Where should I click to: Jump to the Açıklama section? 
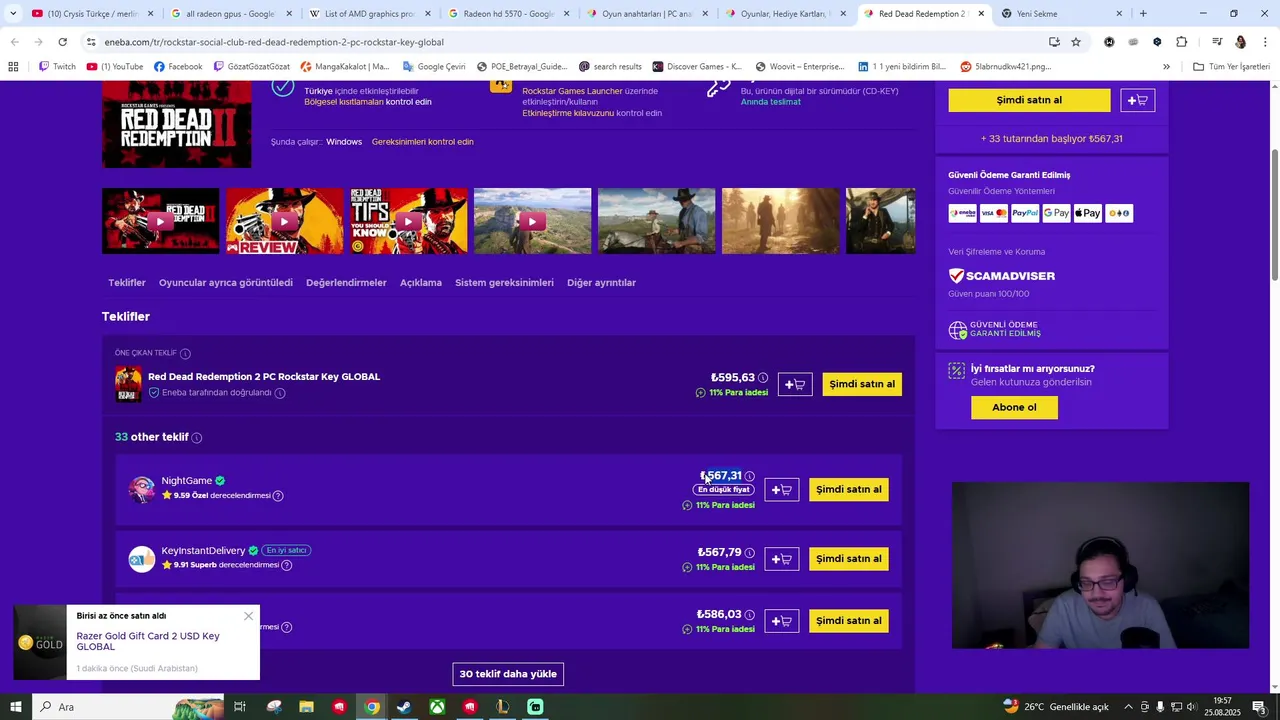click(x=421, y=283)
